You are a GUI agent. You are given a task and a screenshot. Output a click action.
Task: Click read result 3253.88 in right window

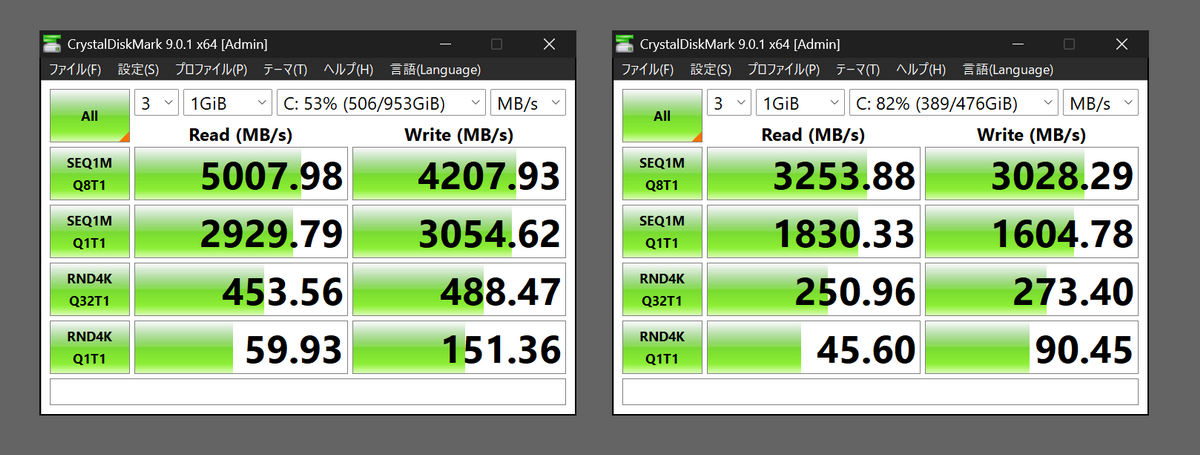tap(813, 176)
